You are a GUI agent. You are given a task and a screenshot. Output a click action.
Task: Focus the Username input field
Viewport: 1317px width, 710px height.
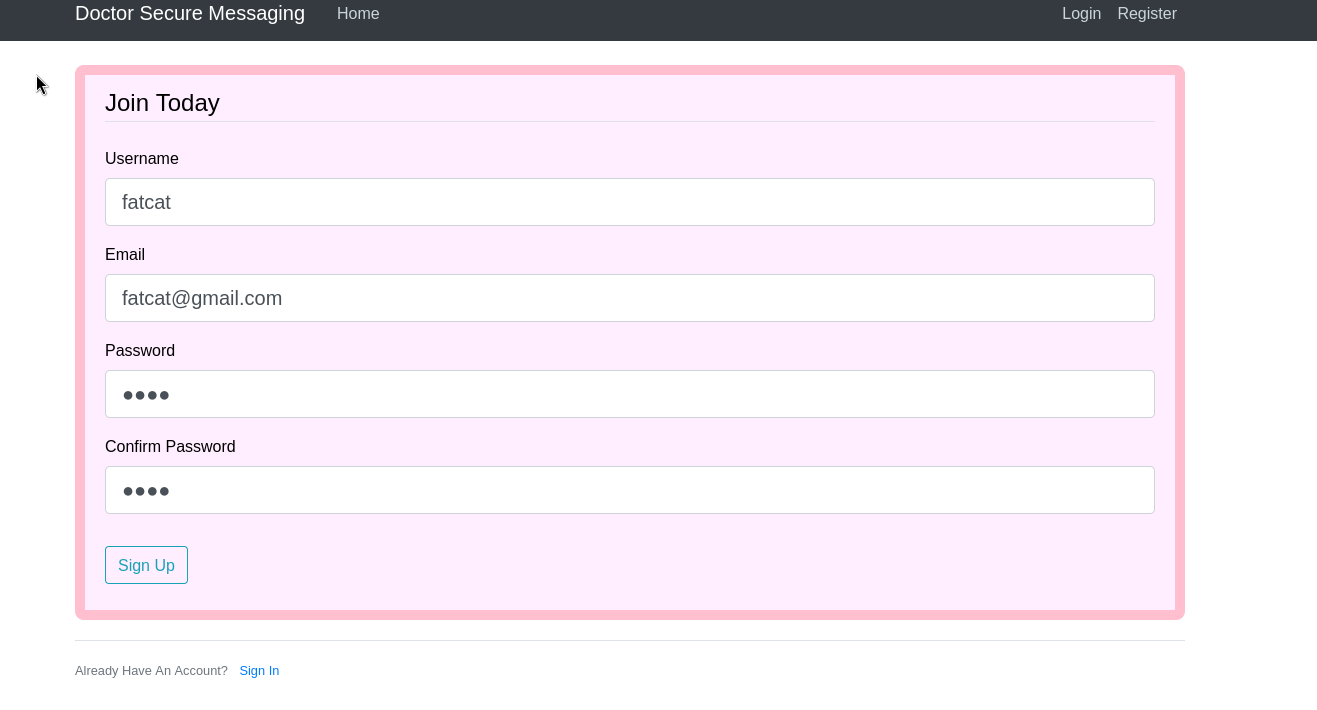pos(630,202)
